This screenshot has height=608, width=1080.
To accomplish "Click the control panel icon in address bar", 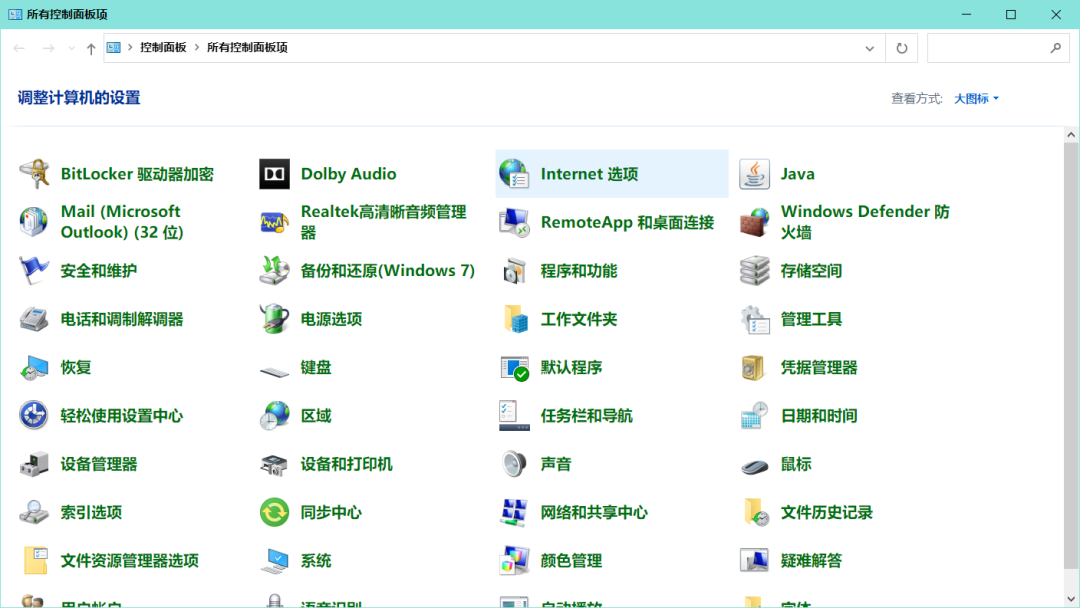I will [x=114, y=48].
